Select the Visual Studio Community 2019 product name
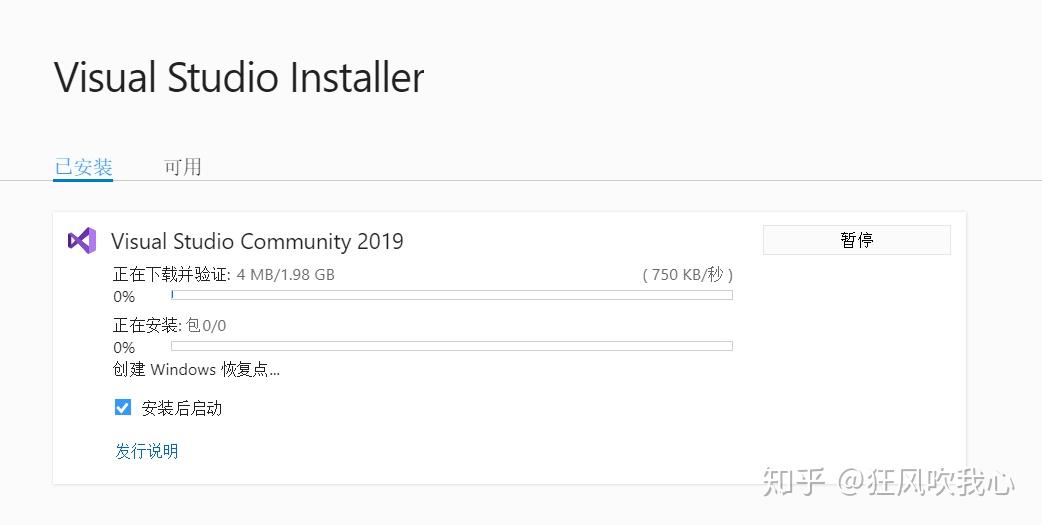This screenshot has height=525, width=1042. 257,241
